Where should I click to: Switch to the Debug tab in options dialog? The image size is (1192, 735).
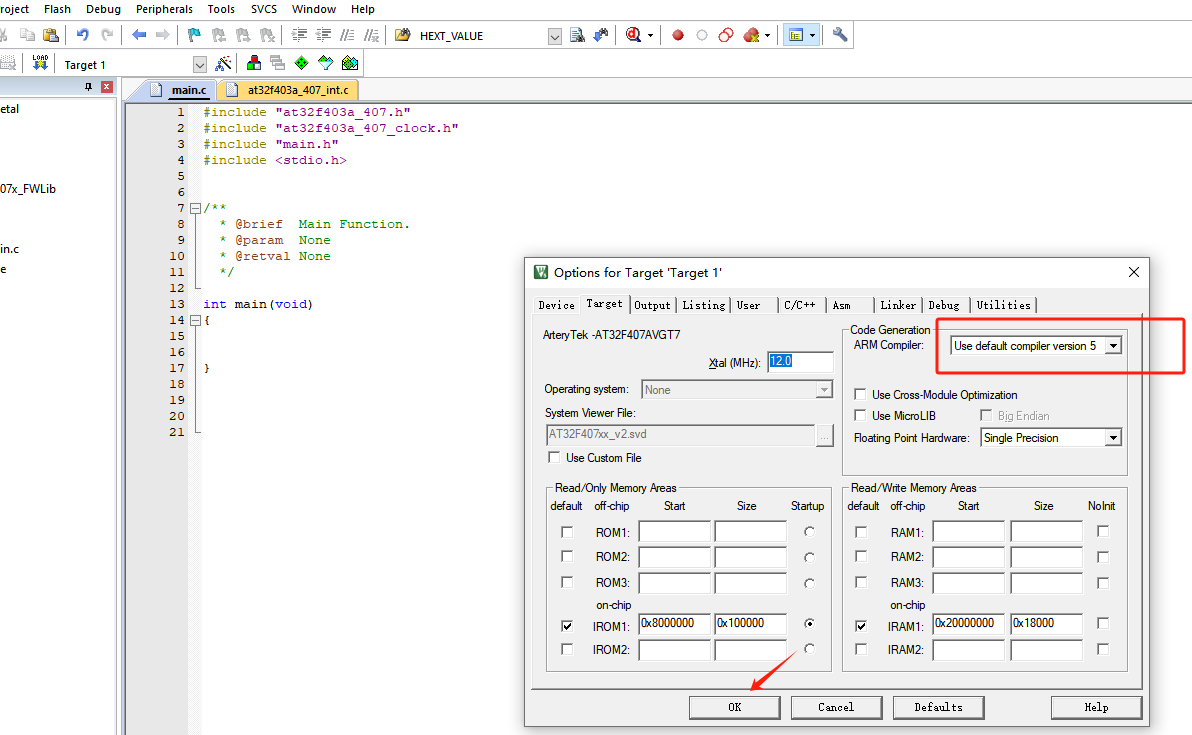click(x=943, y=305)
